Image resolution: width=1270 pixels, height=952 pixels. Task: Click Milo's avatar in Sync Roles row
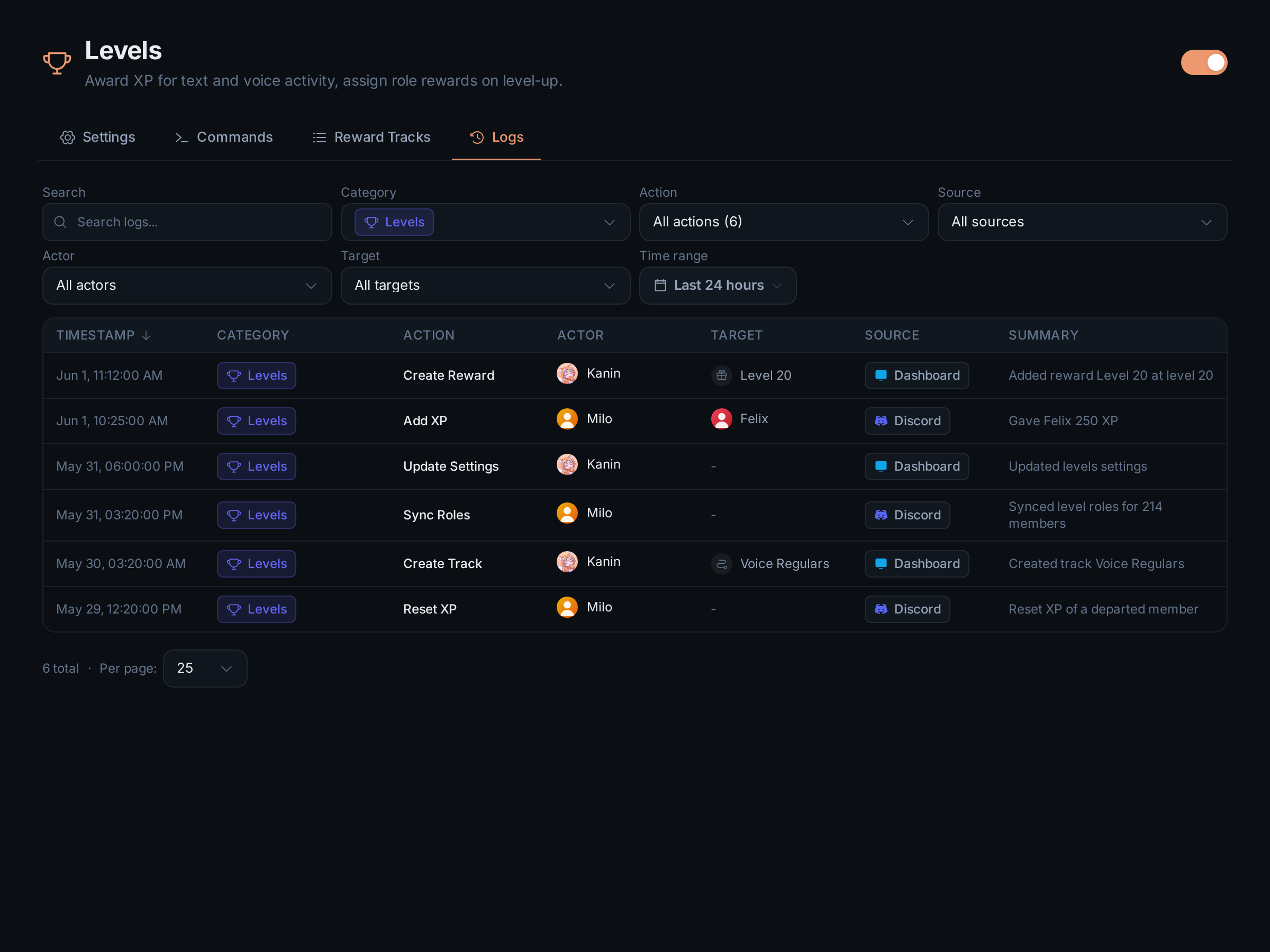567,513
